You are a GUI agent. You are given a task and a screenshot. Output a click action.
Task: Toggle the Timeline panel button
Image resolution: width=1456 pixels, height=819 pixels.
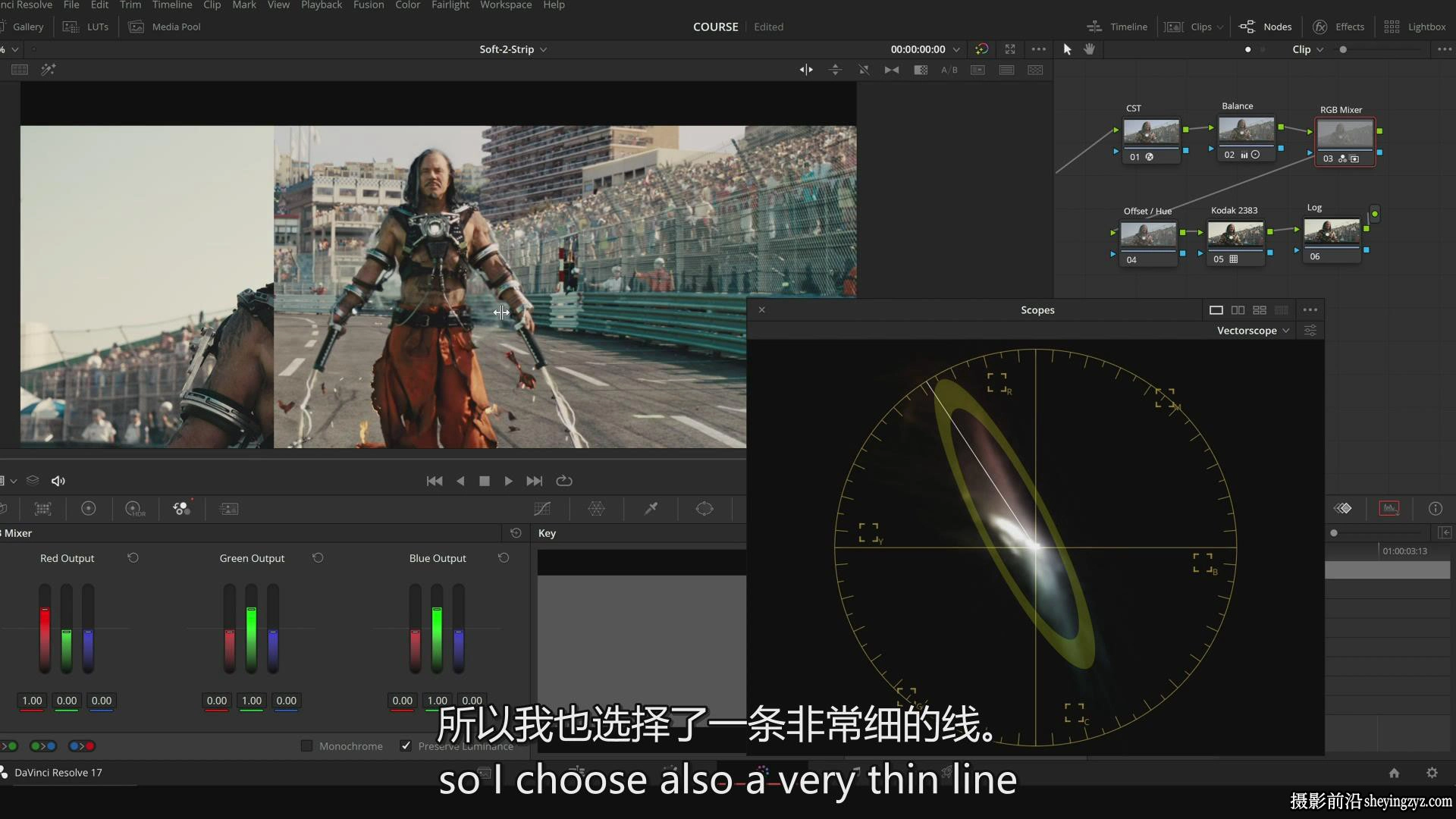point(1117,27)
